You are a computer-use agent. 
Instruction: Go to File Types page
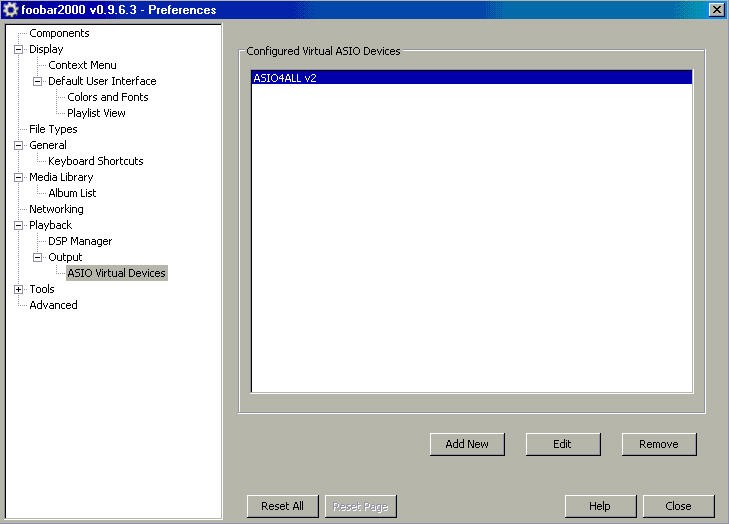click(53, 129)
